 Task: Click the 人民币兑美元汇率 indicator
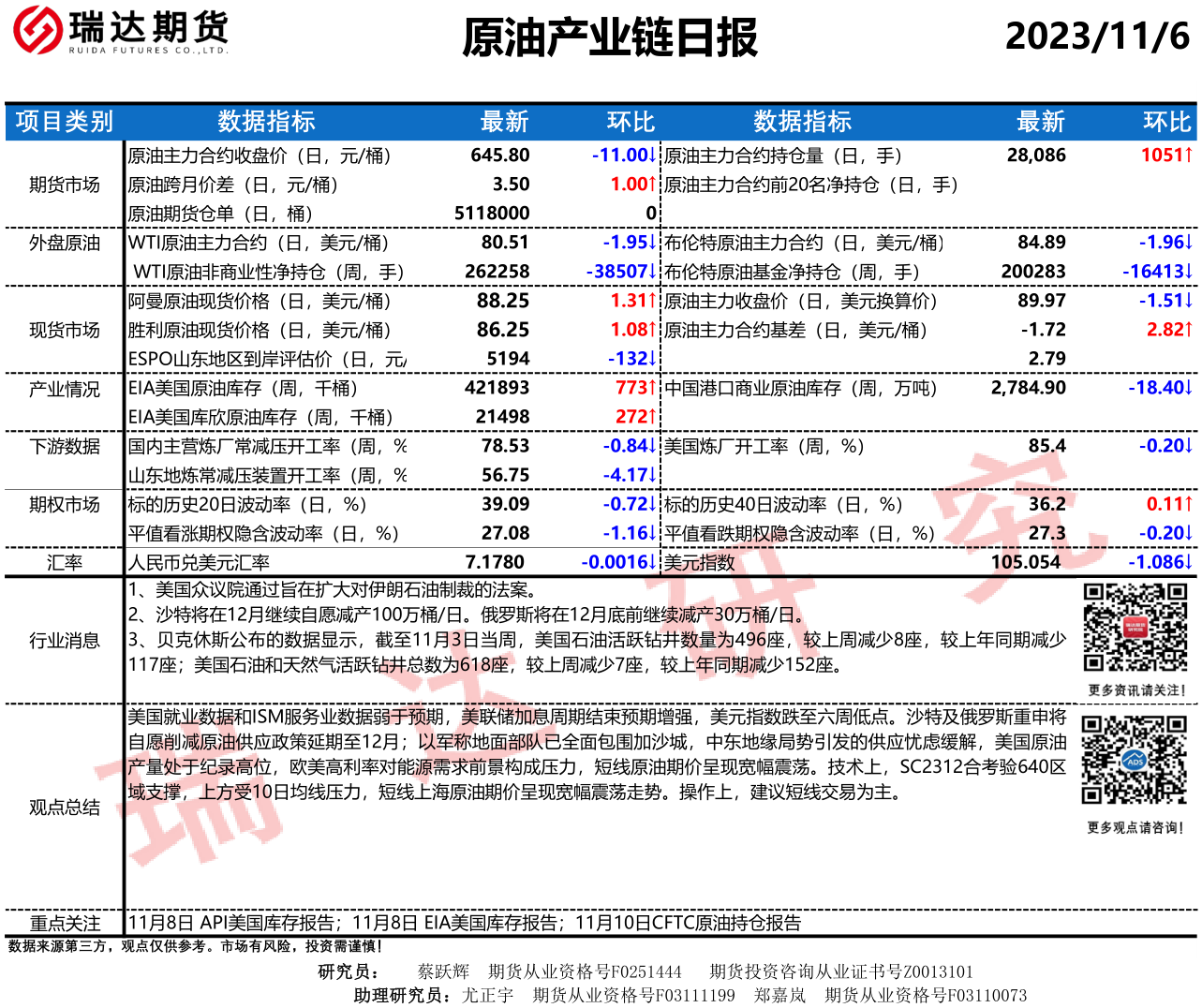click(199, 563)
